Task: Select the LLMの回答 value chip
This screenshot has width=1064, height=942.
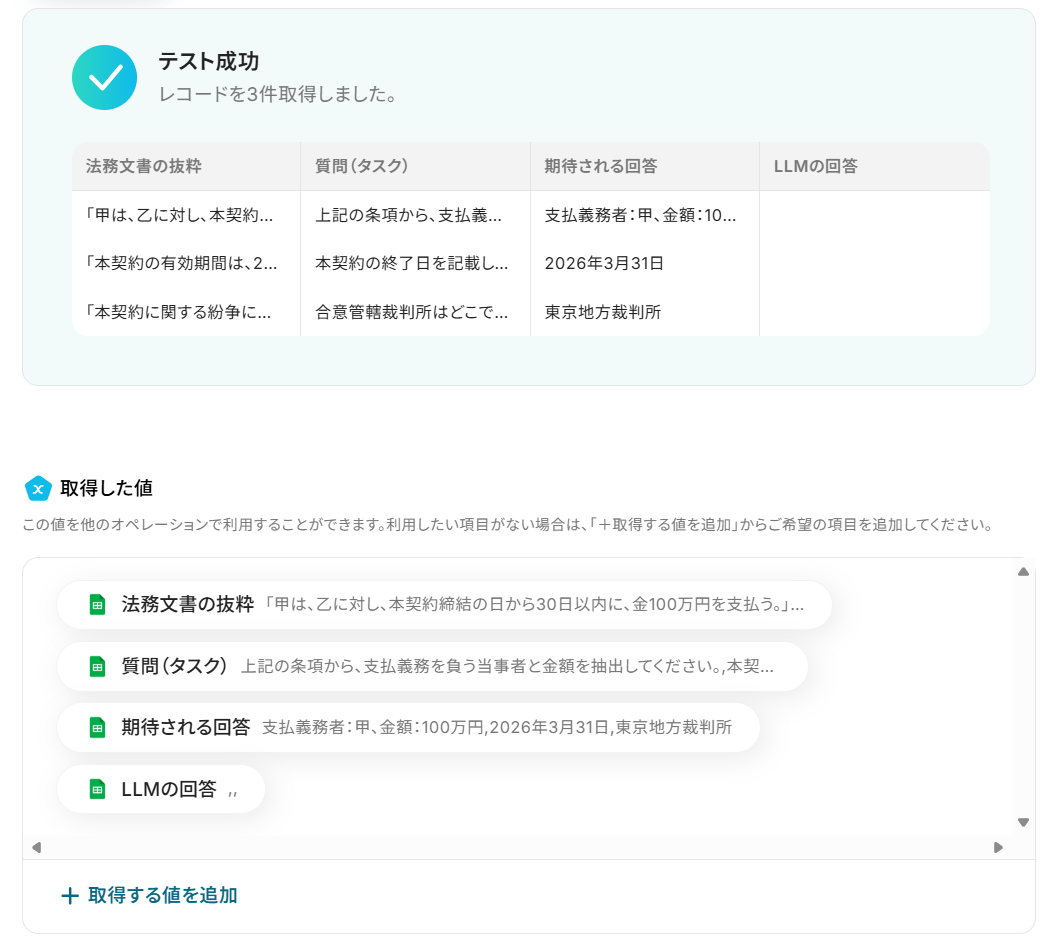Action: pyautogui.click(x=161, y=789)
